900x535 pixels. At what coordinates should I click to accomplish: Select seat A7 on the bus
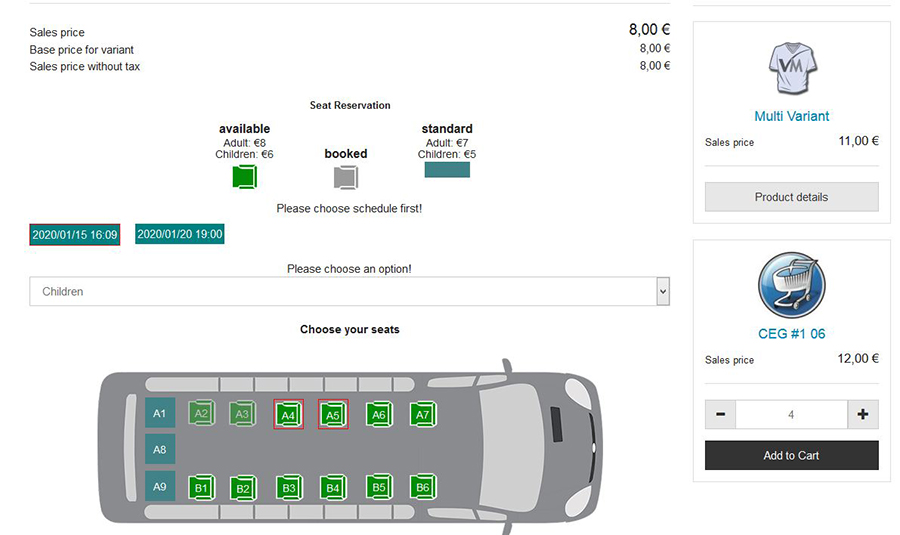click(x=422, y=414)
